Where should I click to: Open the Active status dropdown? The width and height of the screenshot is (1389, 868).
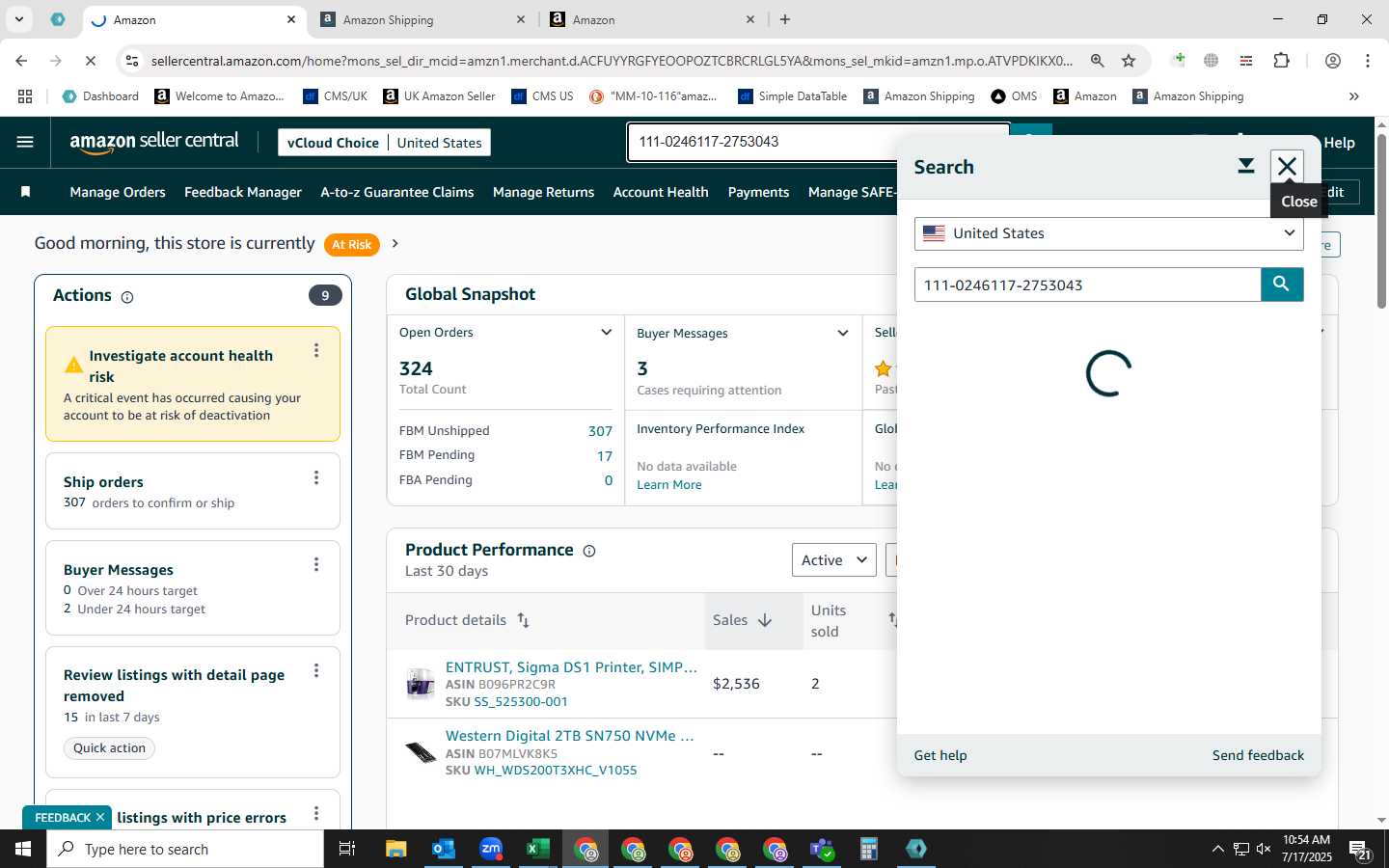click(x=833, y=560)
